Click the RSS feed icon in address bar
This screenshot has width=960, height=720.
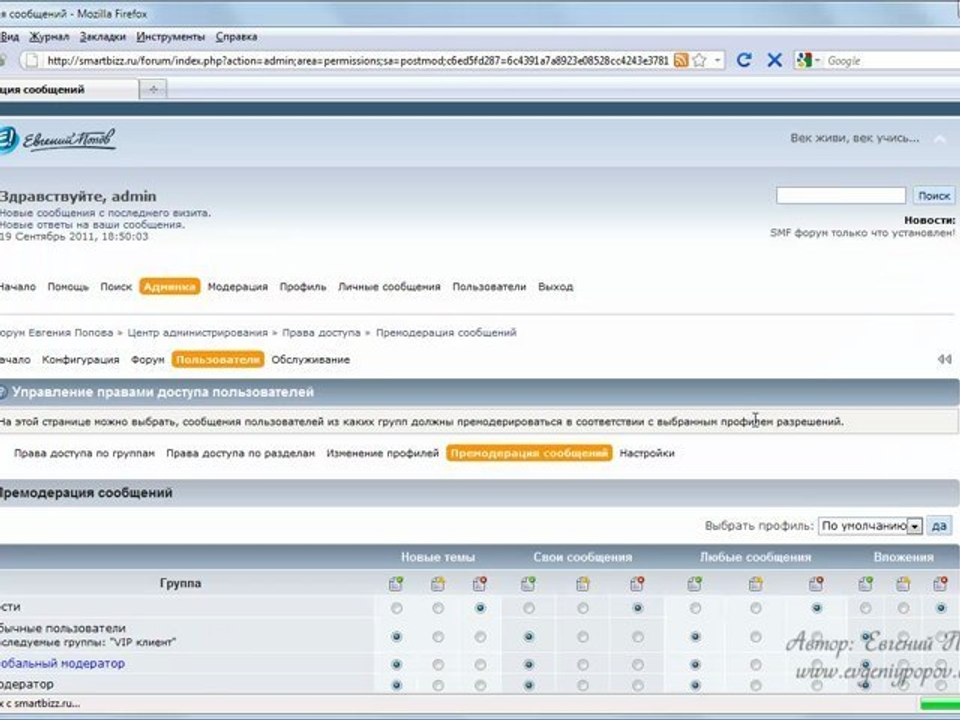coord(681,60)
